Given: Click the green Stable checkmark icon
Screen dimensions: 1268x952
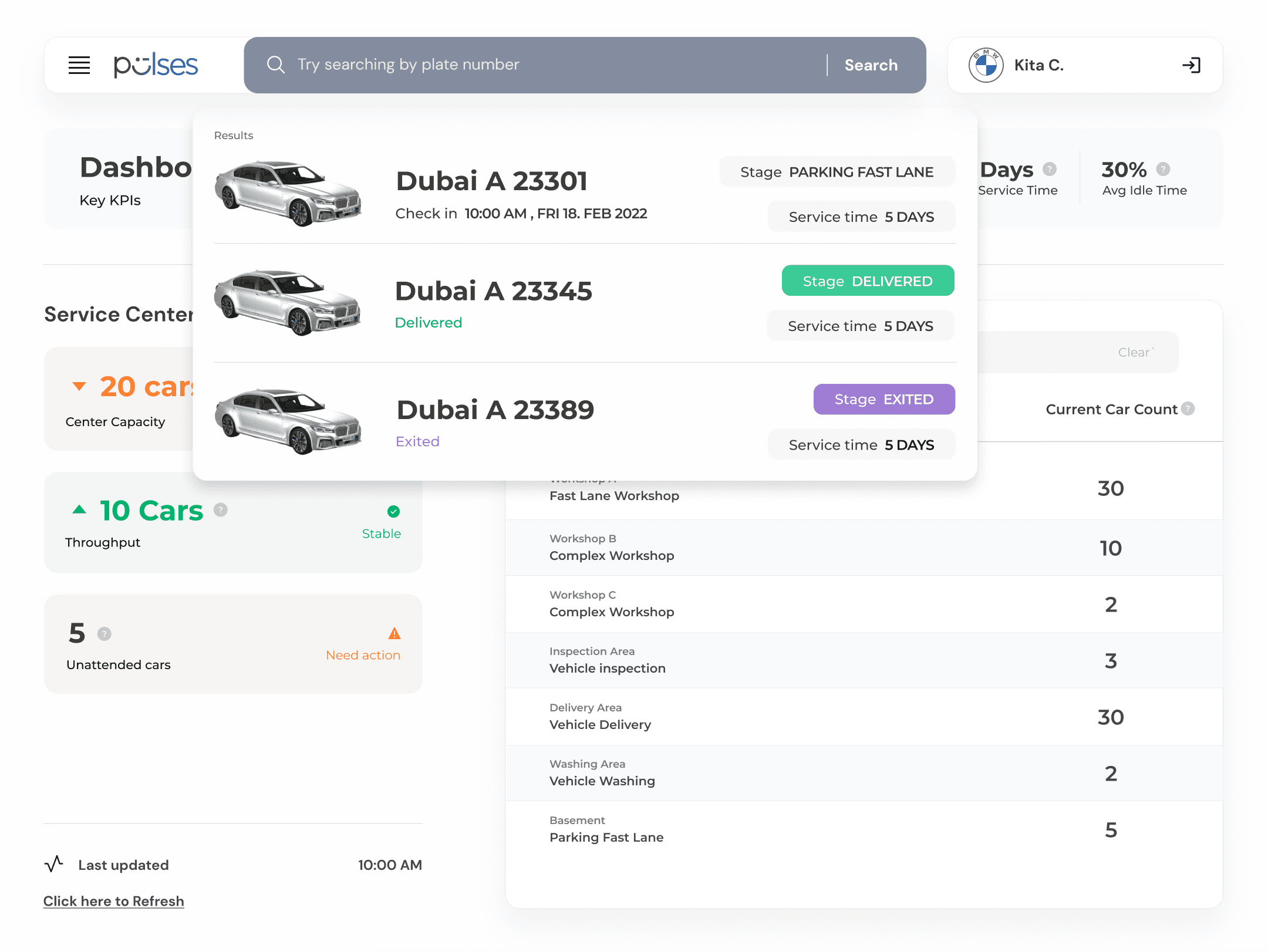Looking at the screenshot, I should (x=394, y=512).
